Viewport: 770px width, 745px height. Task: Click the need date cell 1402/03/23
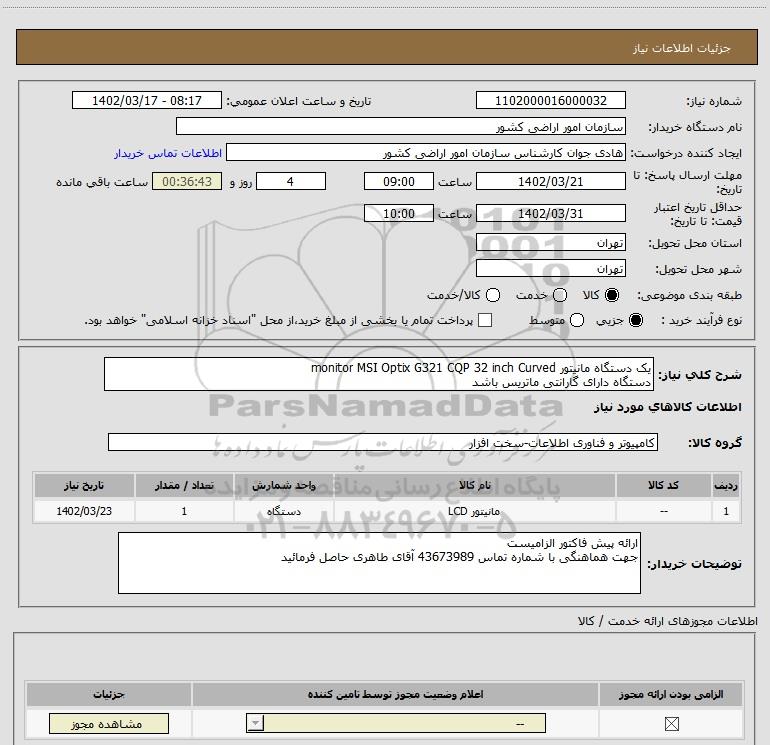coord(84,511)
